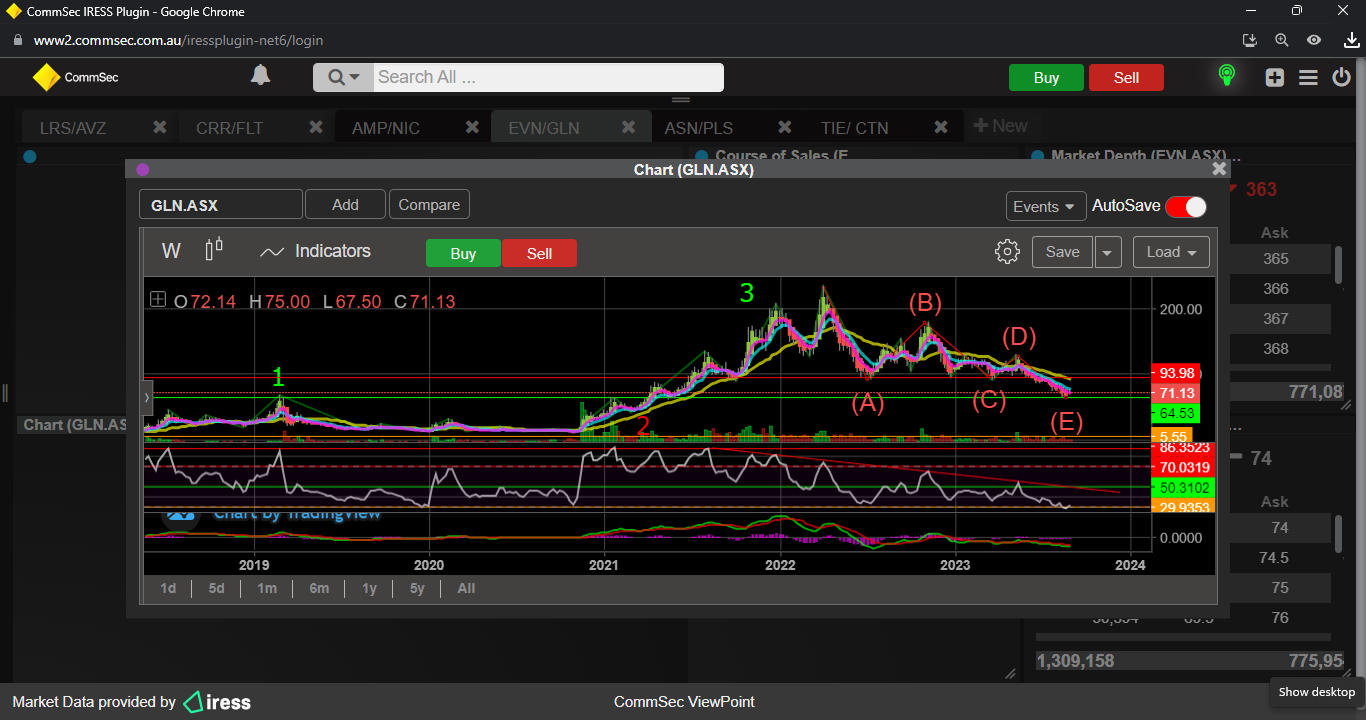Switch to the ASN/PLS tab
This screenshot has width=1366, height=720.
pos(699,128)
